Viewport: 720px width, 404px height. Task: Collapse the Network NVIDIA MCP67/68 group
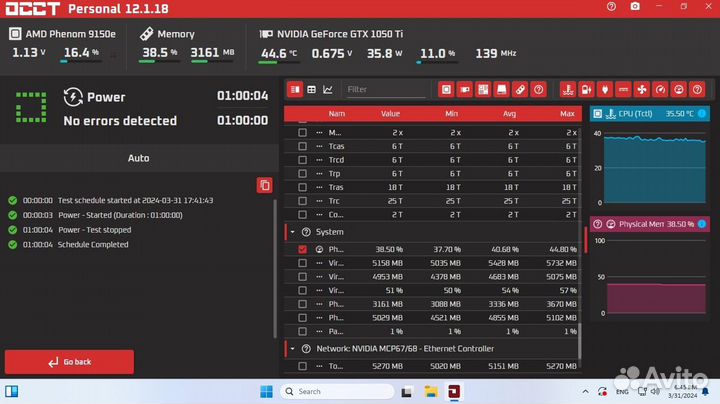click(x=292, y=349)
